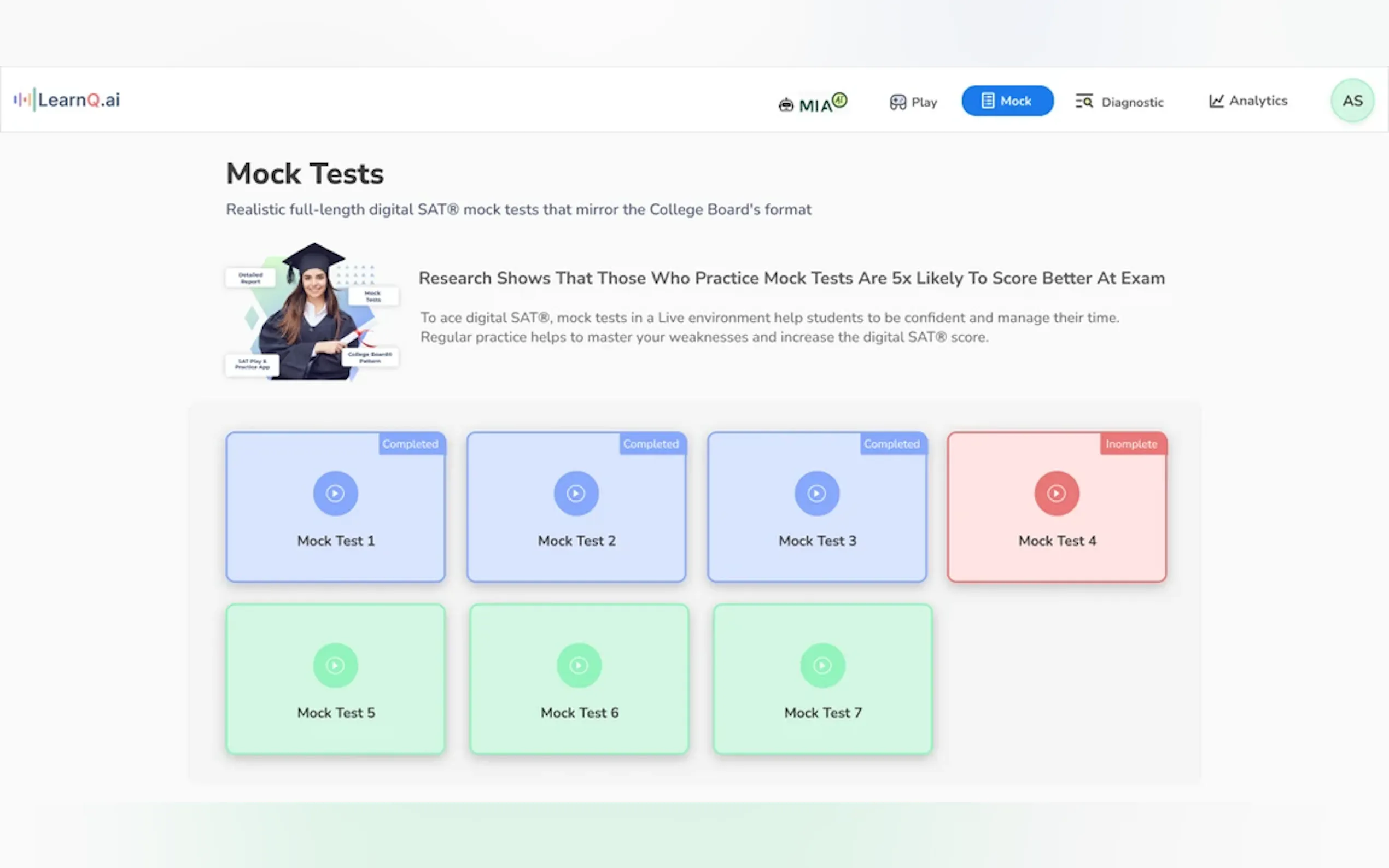Open the Analytics page

click(x=1248, y=101)
